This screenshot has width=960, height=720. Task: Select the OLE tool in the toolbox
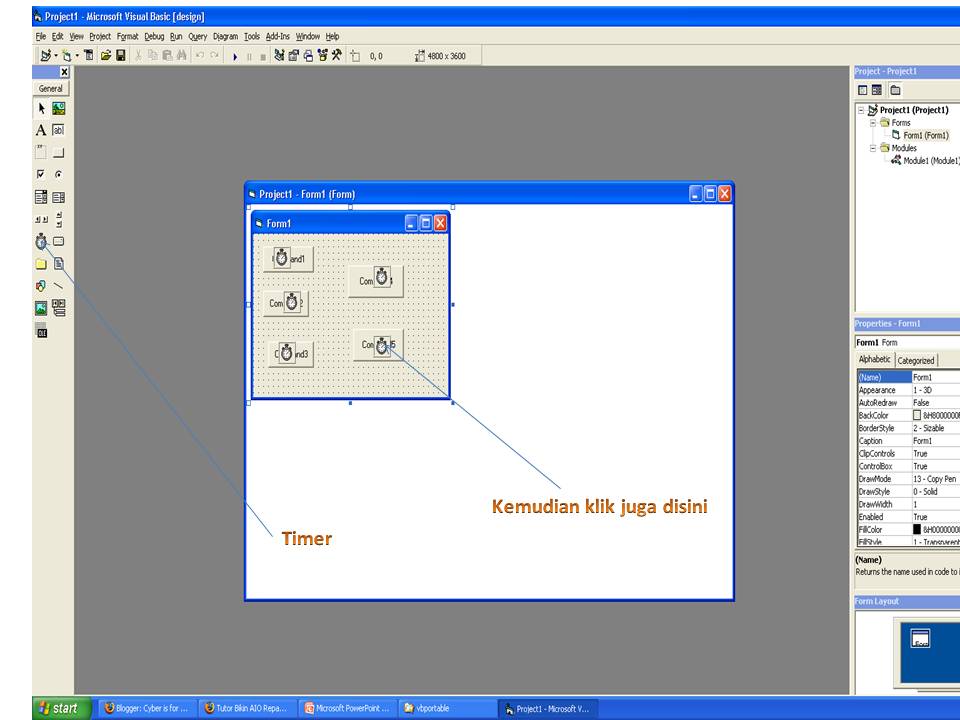pyautogui.click(x=41, y=331)
